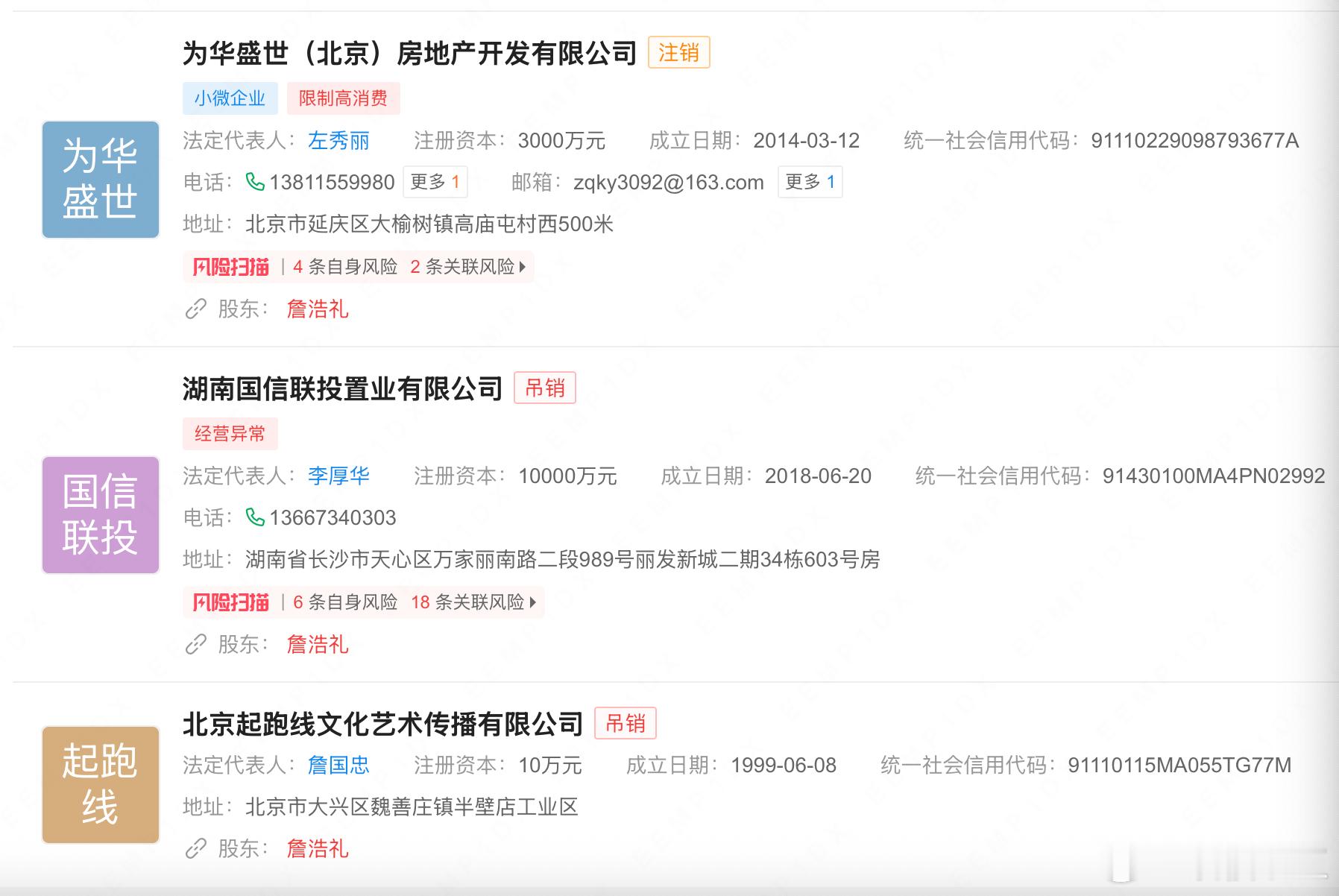The image size is (1339, 896).
Task: Toggle the 小微企业 tag filter
Action: click(231, 98)
